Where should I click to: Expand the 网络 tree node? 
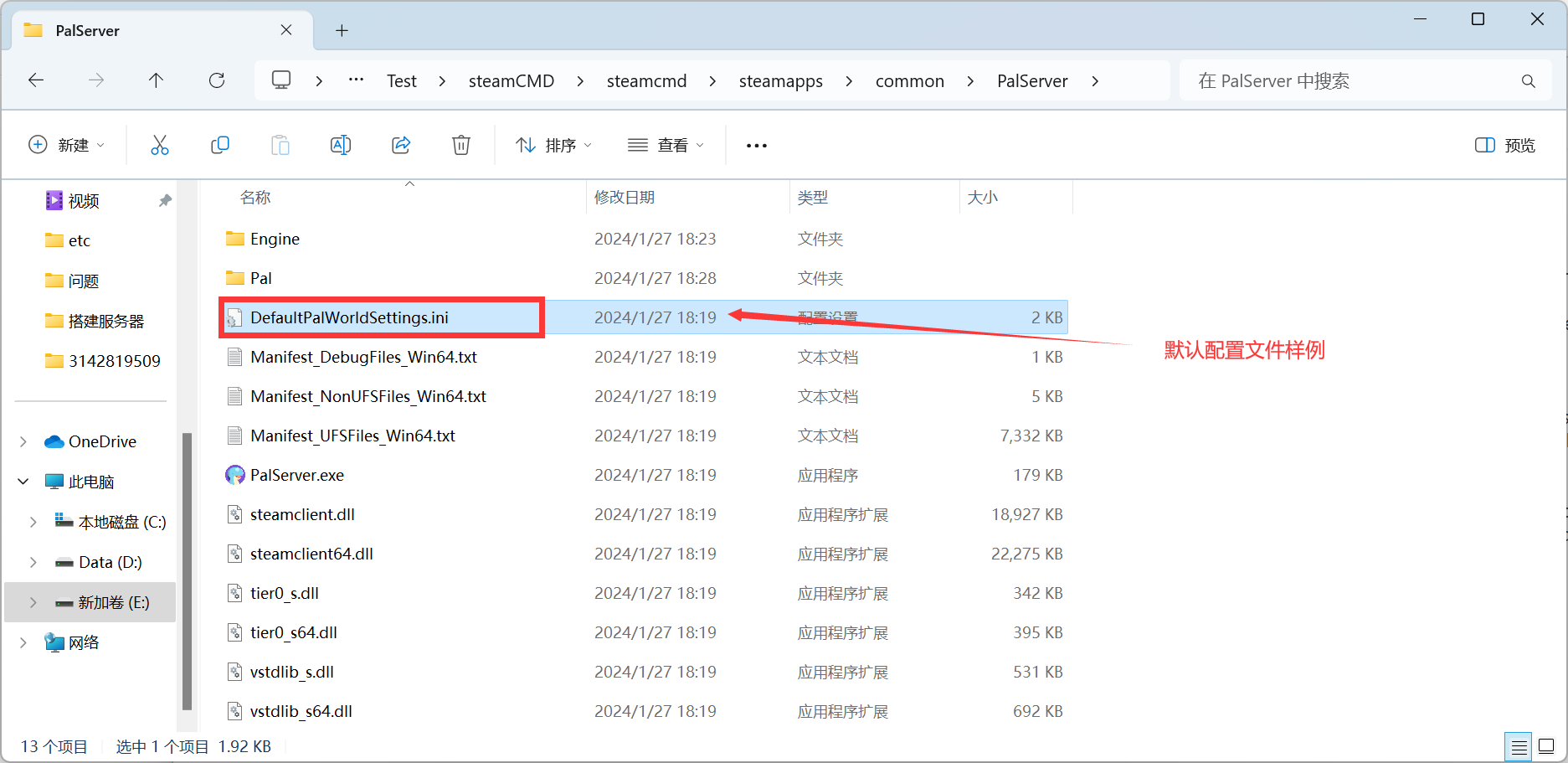[x=23, y=642]
